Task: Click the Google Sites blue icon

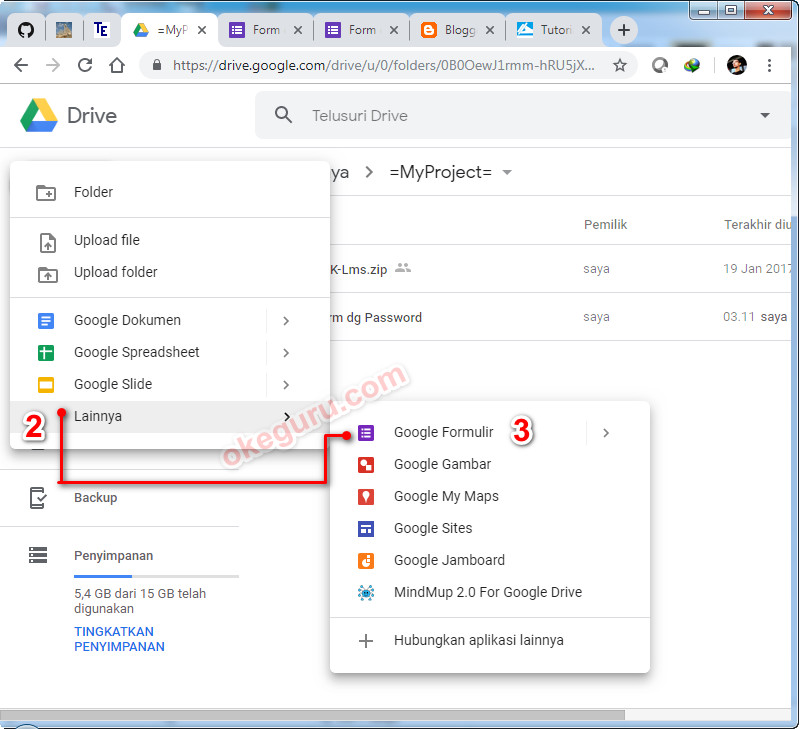Action: (366, 529)
